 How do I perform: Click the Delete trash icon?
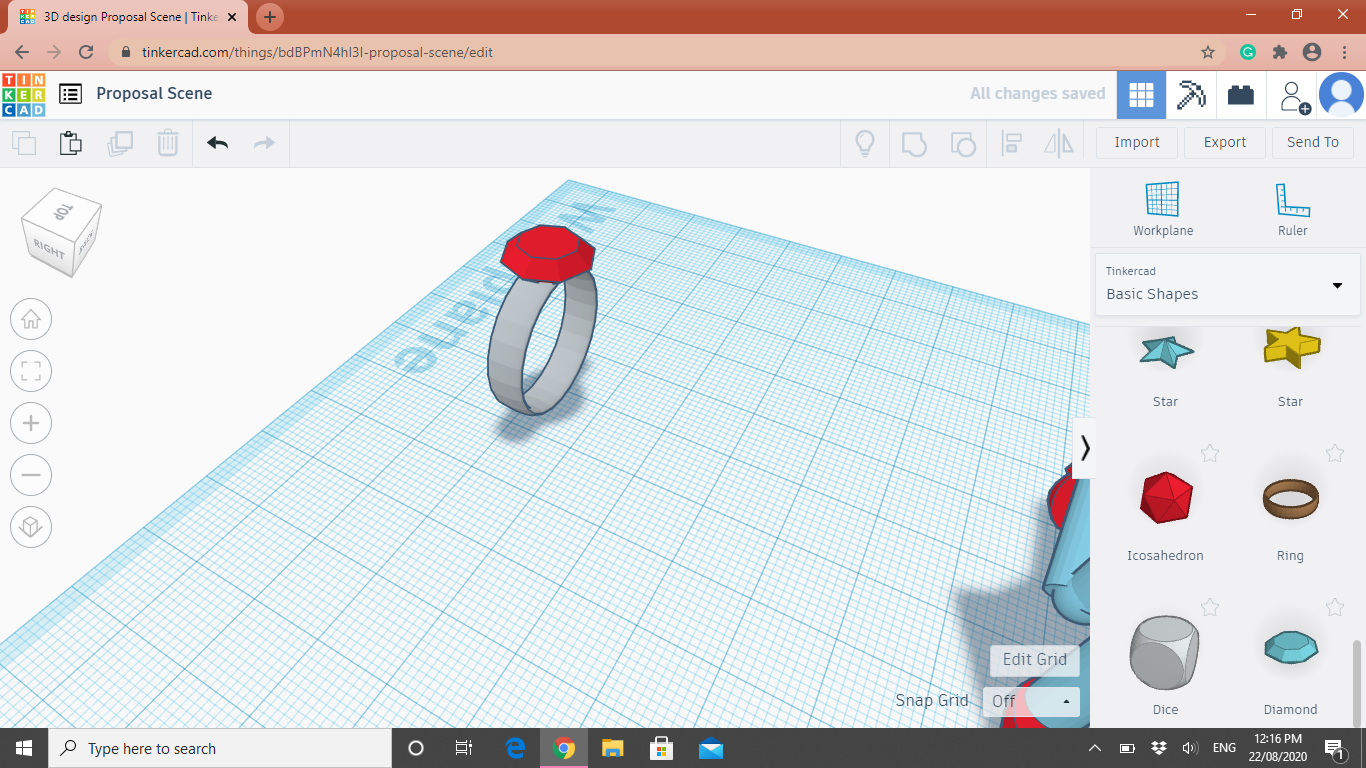(x=168, y=143)
